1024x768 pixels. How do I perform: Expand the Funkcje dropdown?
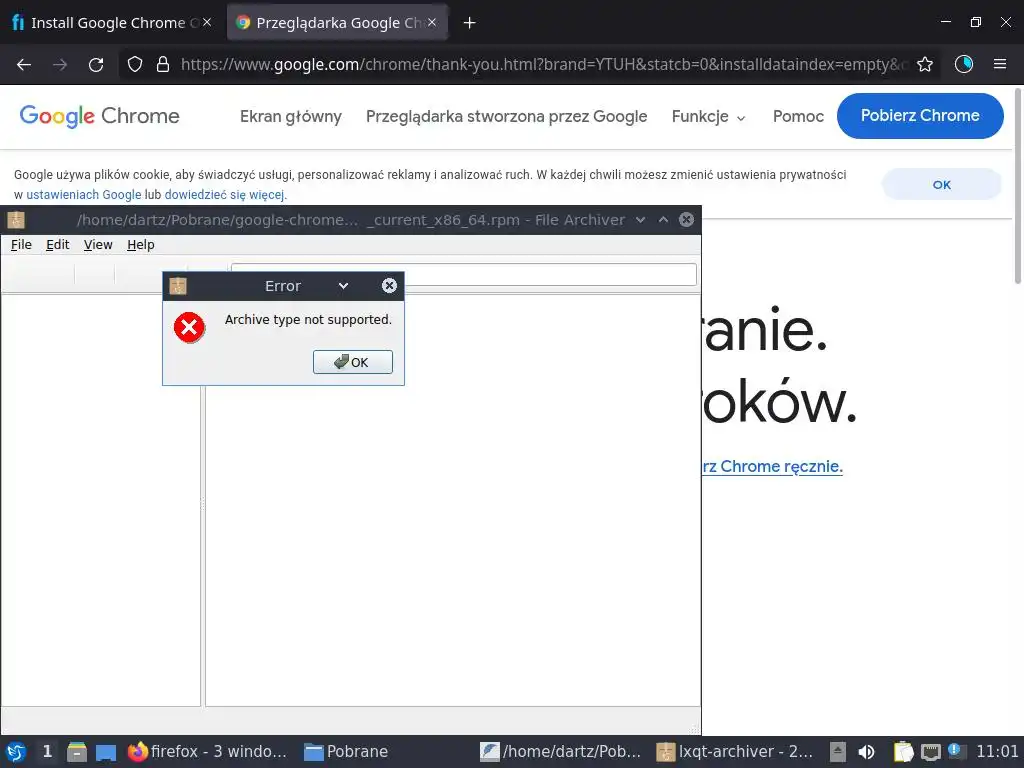(x=709, y=116)
